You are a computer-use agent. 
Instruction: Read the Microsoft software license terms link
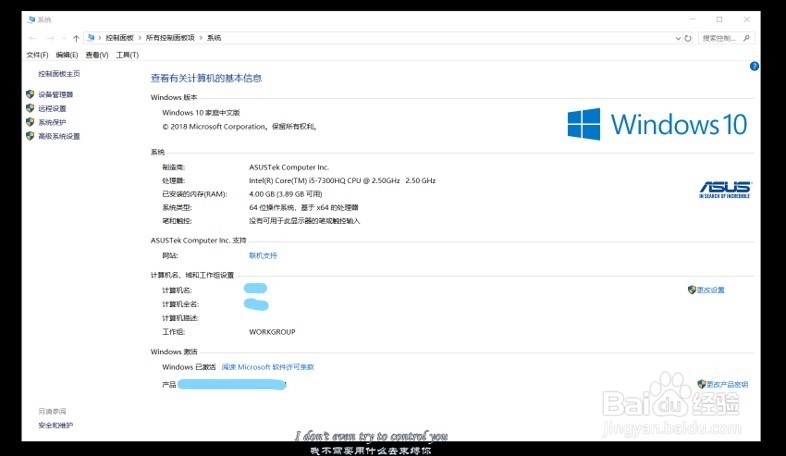(x=268, y=367)
